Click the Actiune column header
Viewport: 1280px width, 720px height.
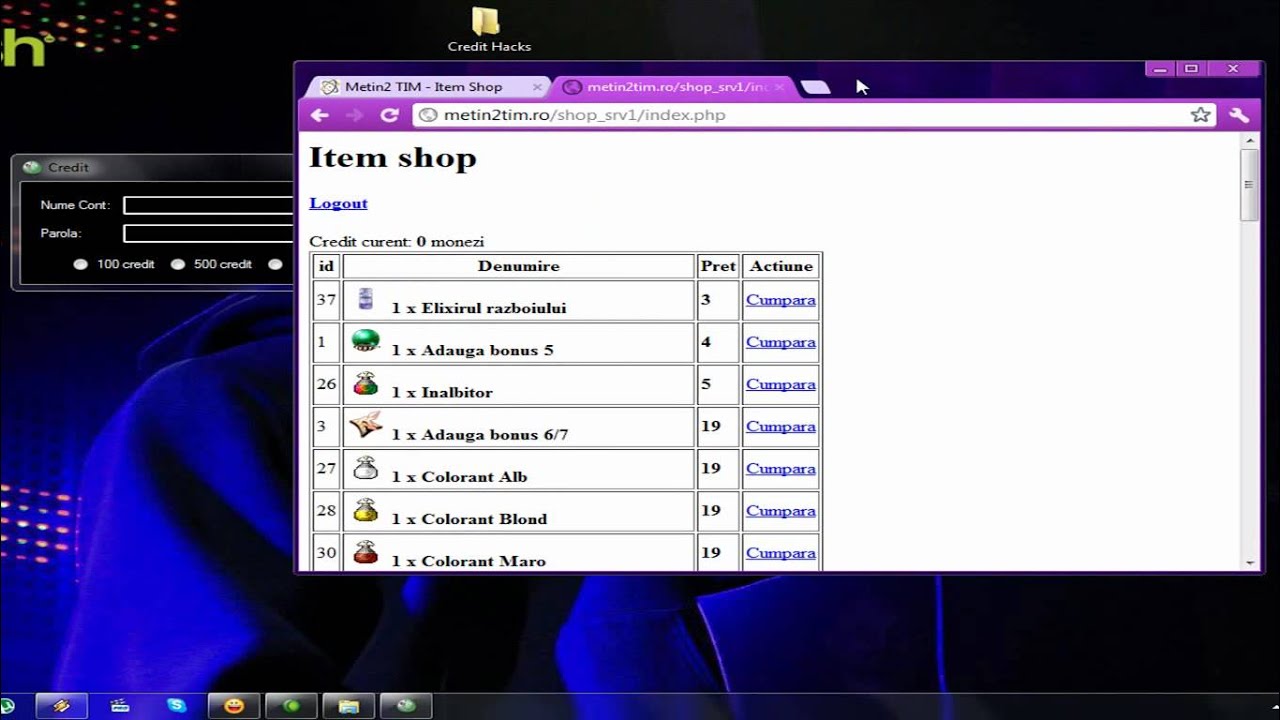(x=781, y=266)
